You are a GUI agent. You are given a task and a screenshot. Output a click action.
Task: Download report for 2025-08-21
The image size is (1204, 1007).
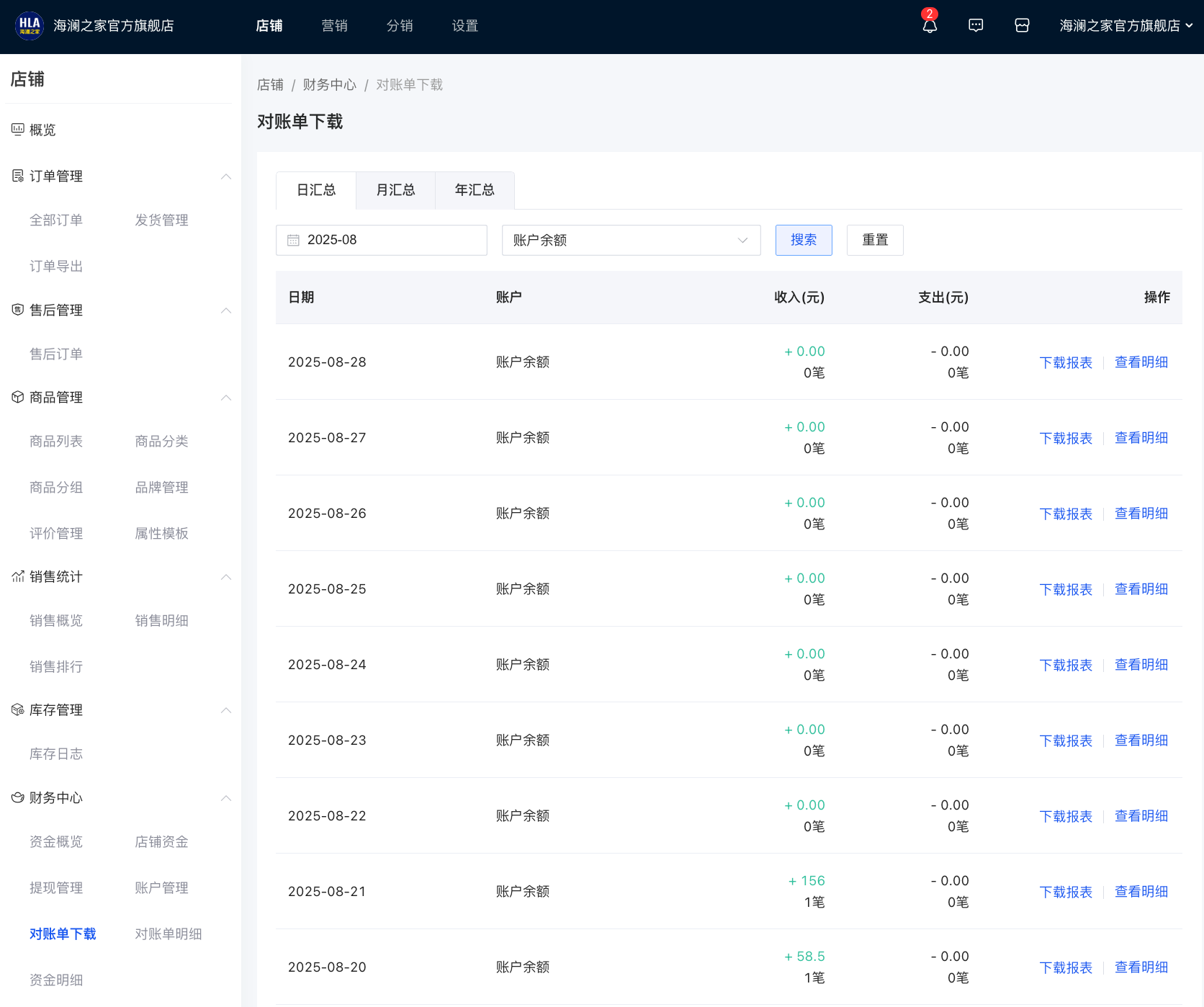[1066, 892]
